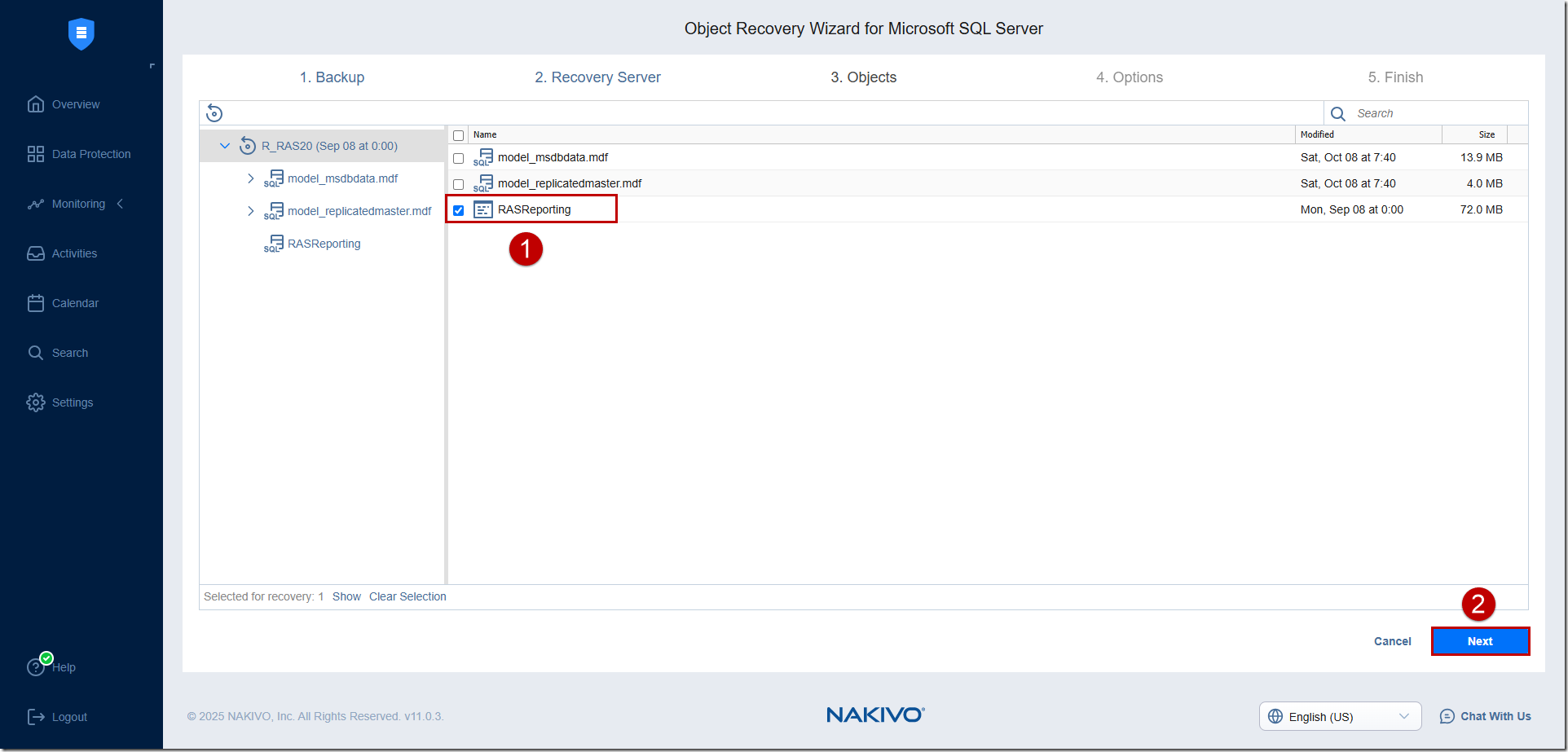Screen dimensions: 1568x752
Task: Click the Next button
Action: [1480, 641]
